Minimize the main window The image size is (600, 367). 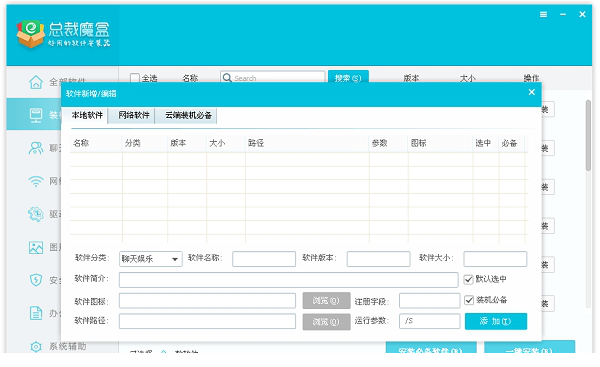563,15
